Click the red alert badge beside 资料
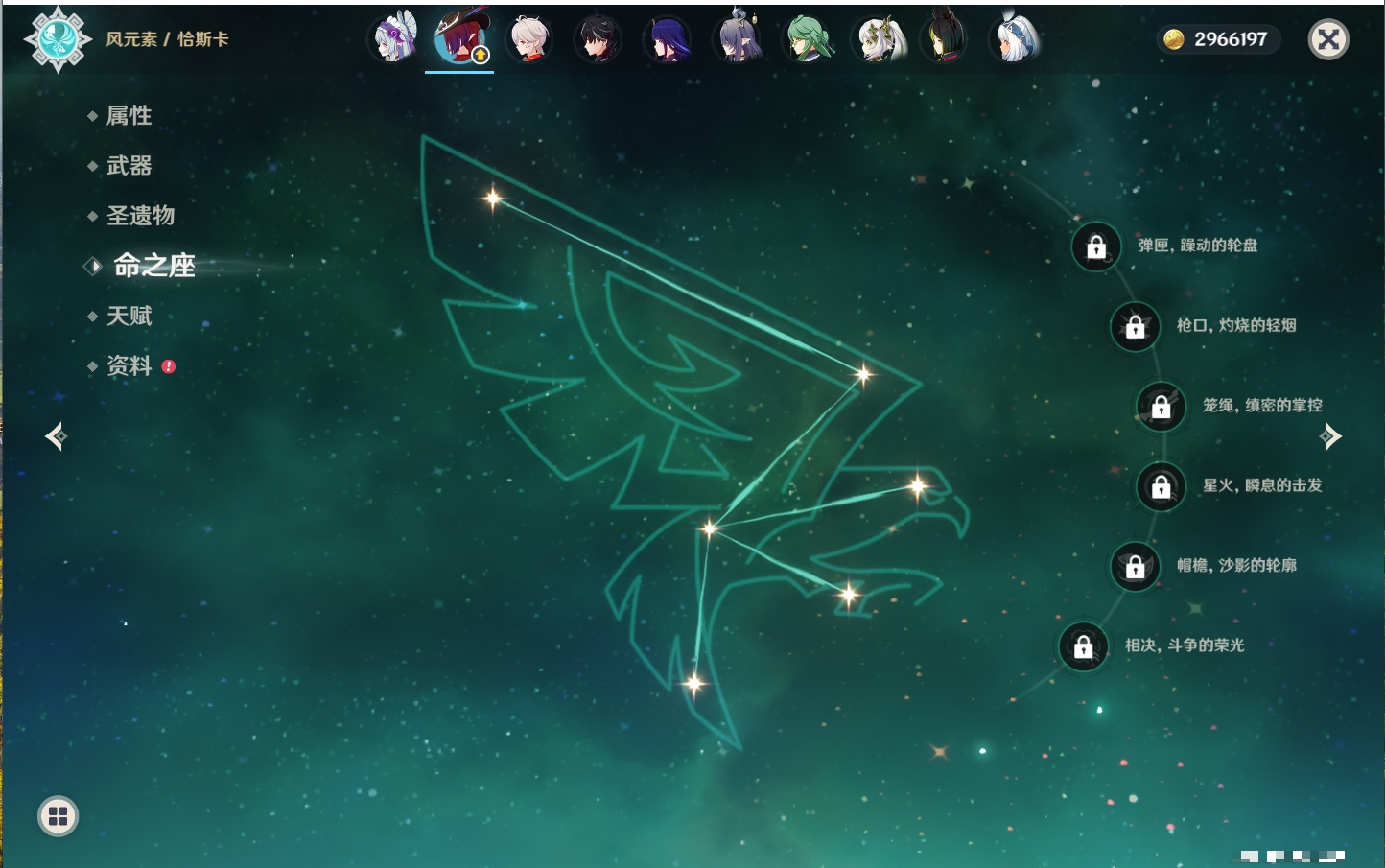 (169, 366)
